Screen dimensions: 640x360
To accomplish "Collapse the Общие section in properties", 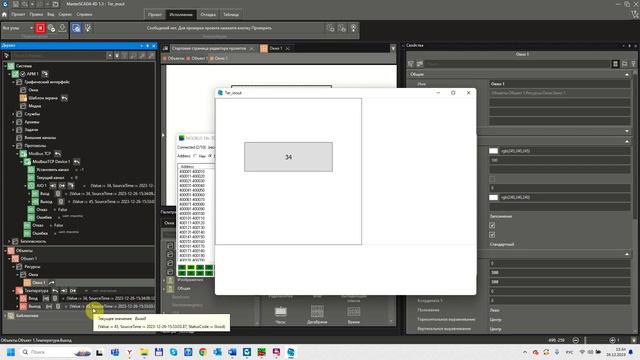I will [x=627, y=75].
